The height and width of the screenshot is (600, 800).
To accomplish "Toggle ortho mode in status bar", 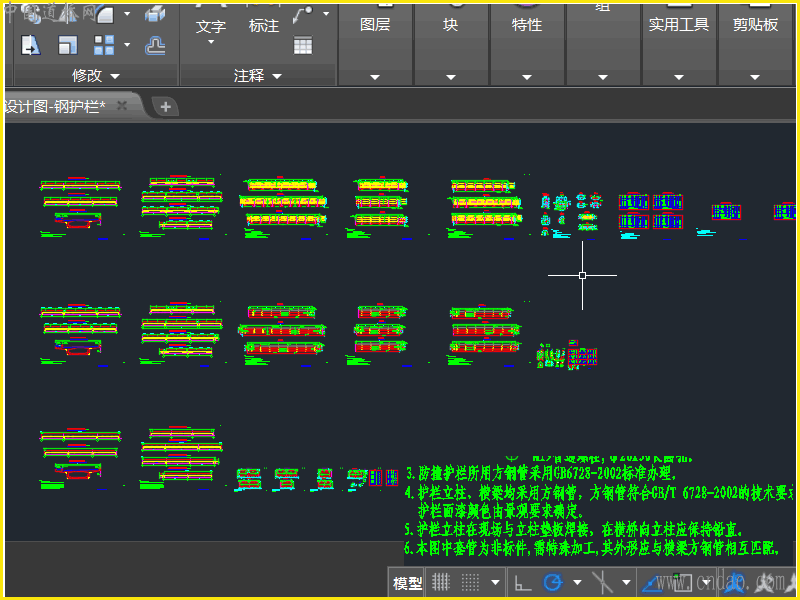I will tap(522, 583).
